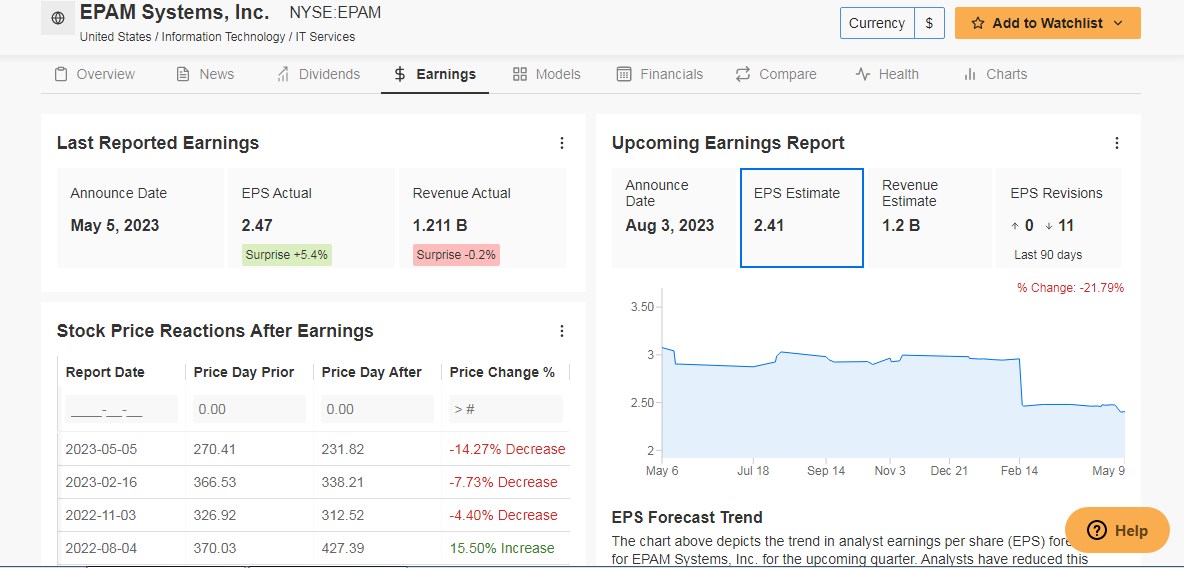
Task: Click the Feb 14 chart axis label
Action: (1019, 471)
